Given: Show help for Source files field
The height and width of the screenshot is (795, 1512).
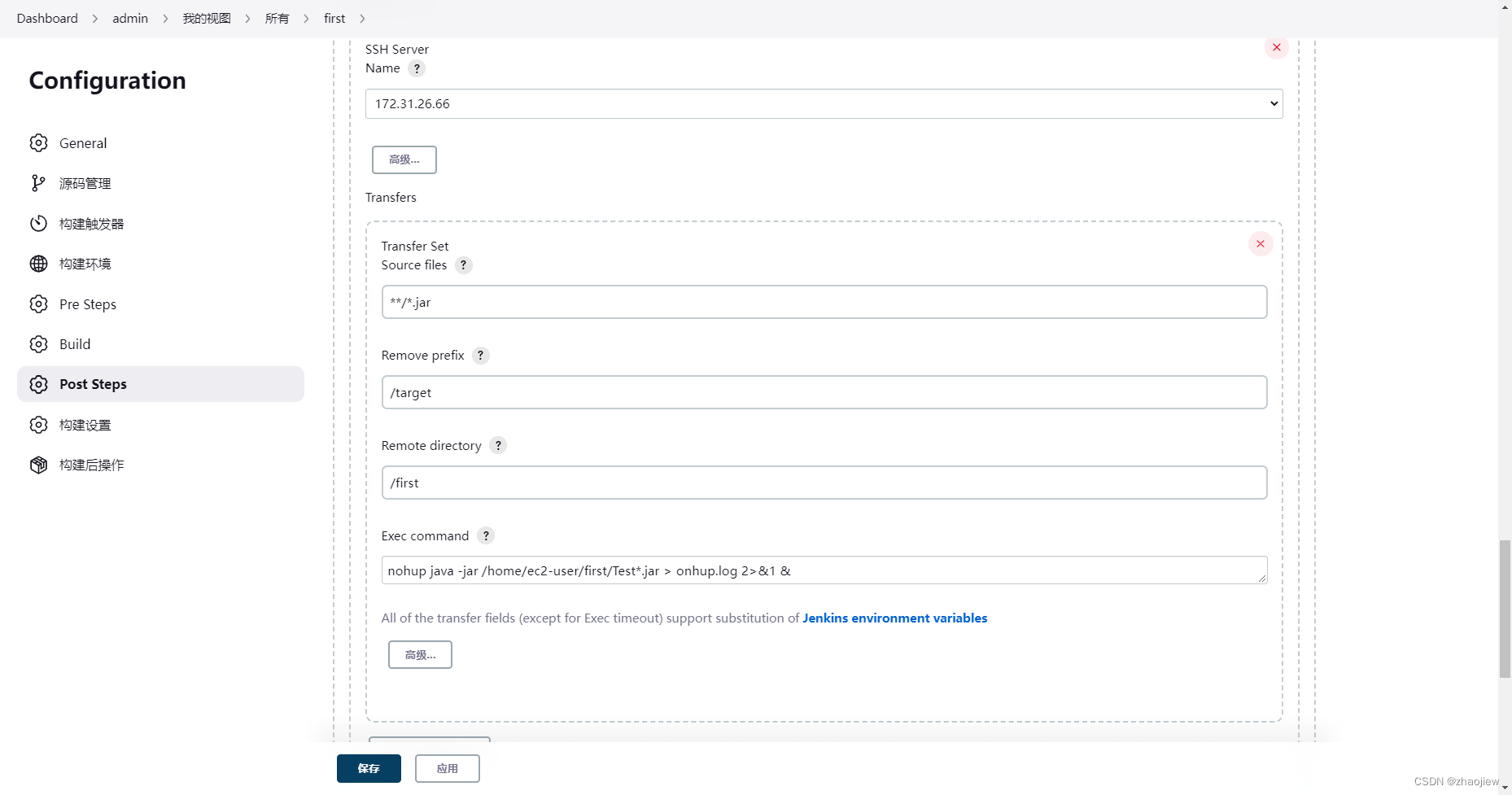Looking at the screenshot, I should click(464, 265).
